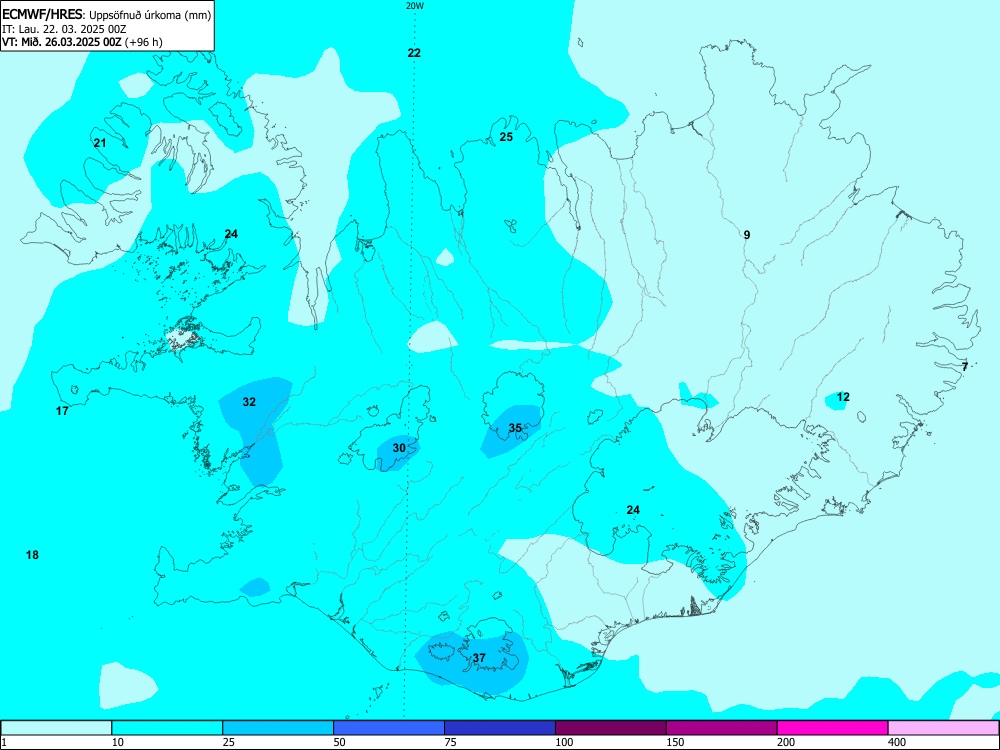
Task: Click the legend label 400
Action: pos(897,742)
